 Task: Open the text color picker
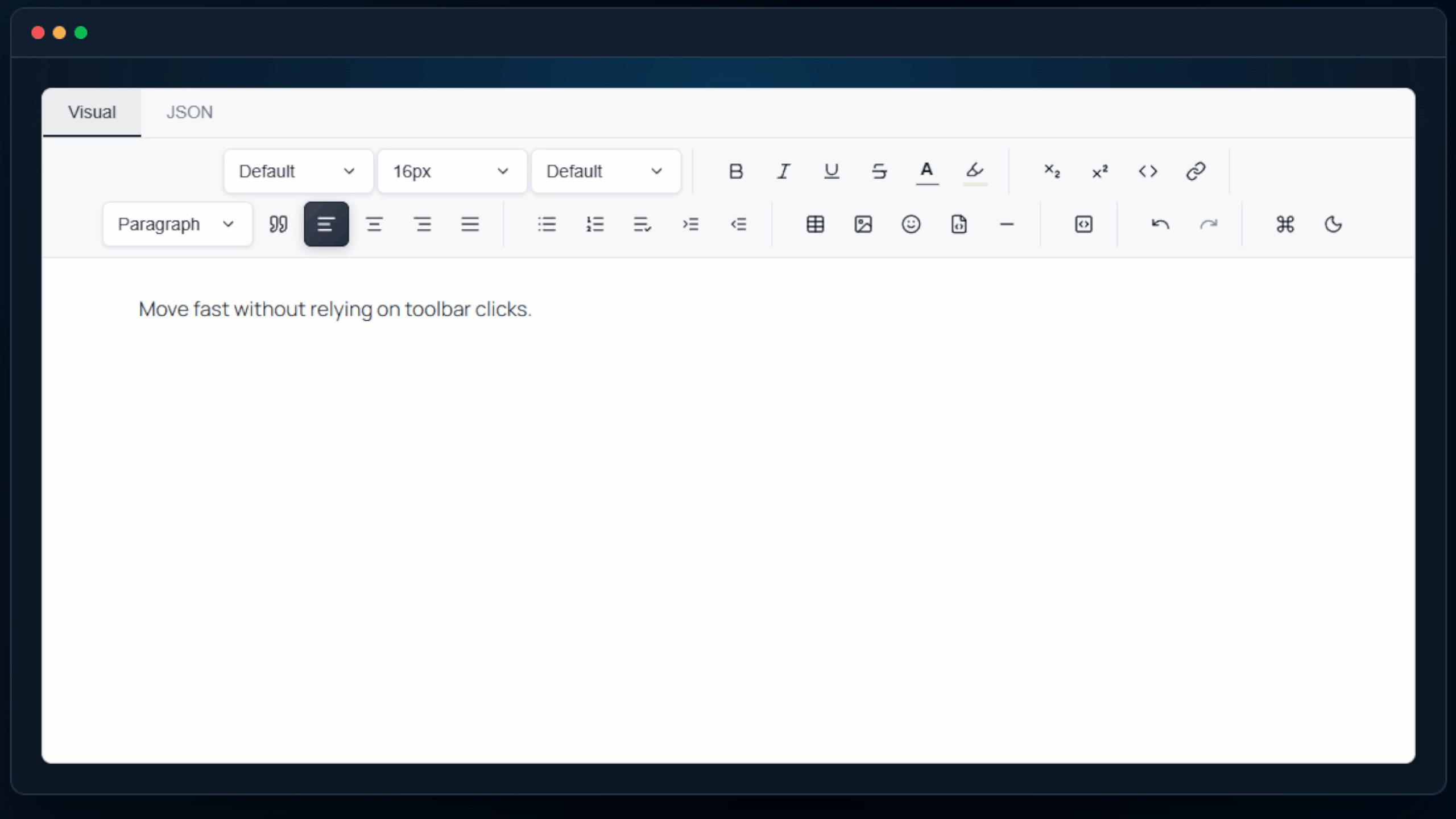927,171
